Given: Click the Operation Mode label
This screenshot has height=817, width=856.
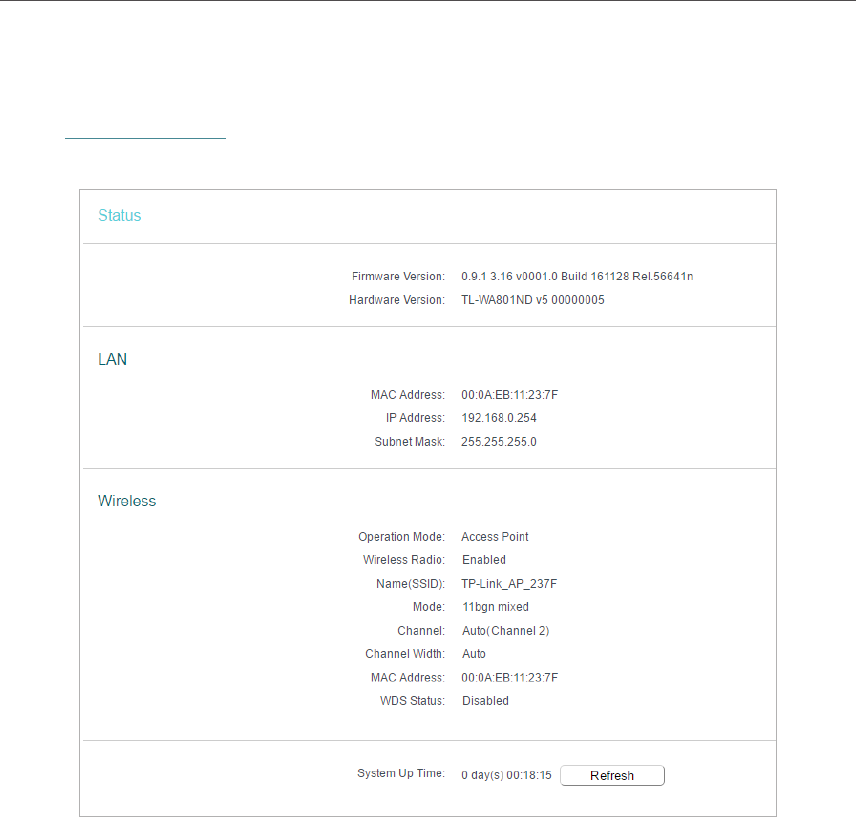Looking at the screenshot, I should click(x=401, y=536).
